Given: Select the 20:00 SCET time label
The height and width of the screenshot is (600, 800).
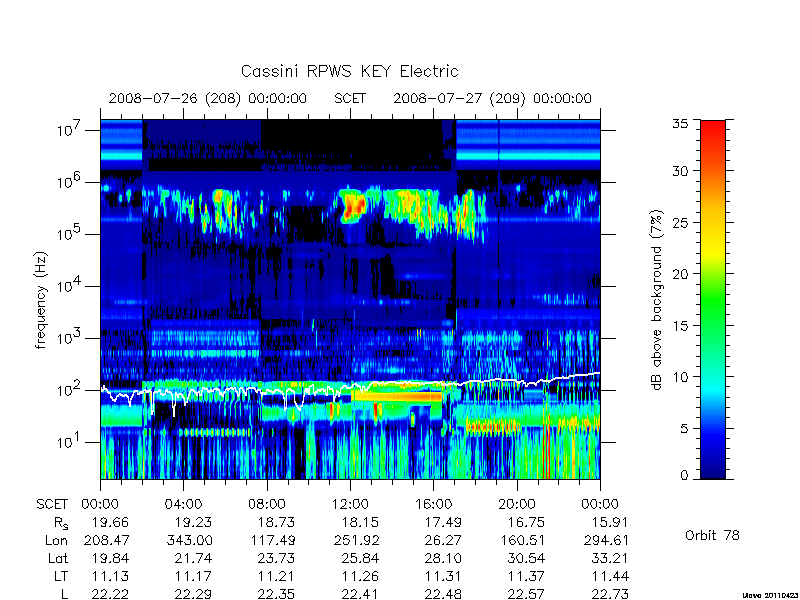Looking at the screenshot, I should coord(517,505).
